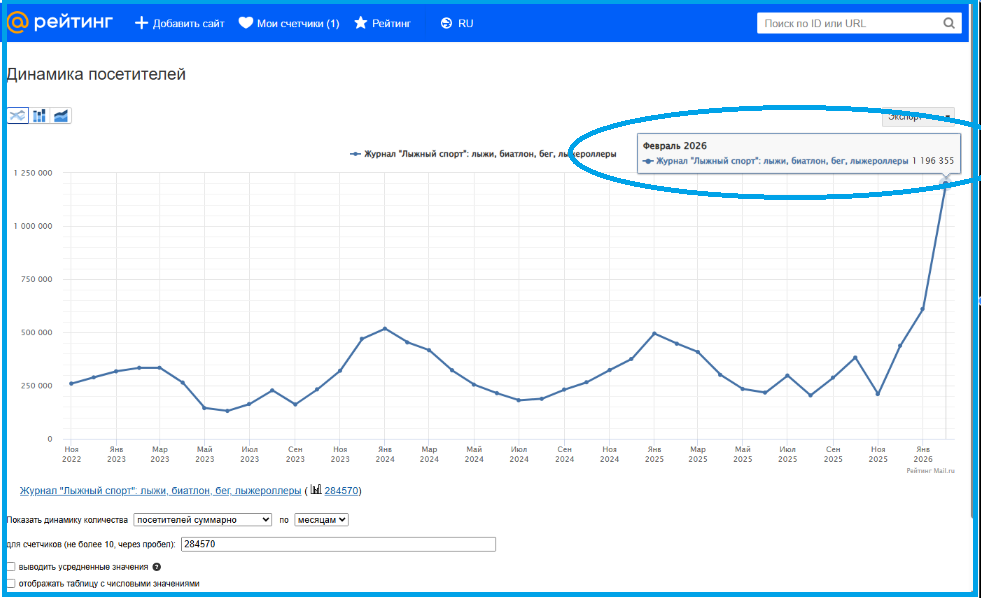
Task: Toggle the chart legend series entry
Action: (x=483, y=154)
